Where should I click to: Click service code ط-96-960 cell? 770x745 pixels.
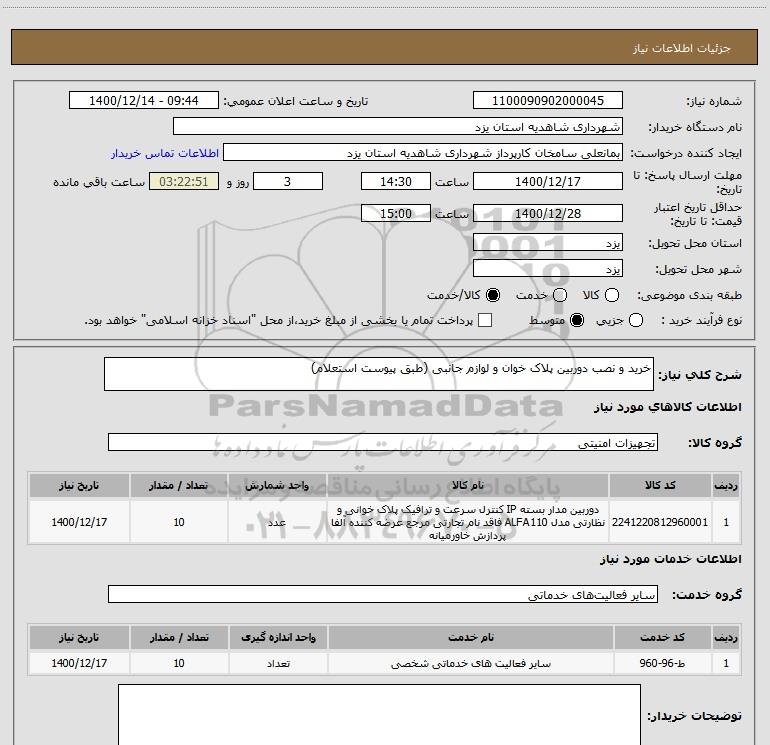(x=662, y=663)
